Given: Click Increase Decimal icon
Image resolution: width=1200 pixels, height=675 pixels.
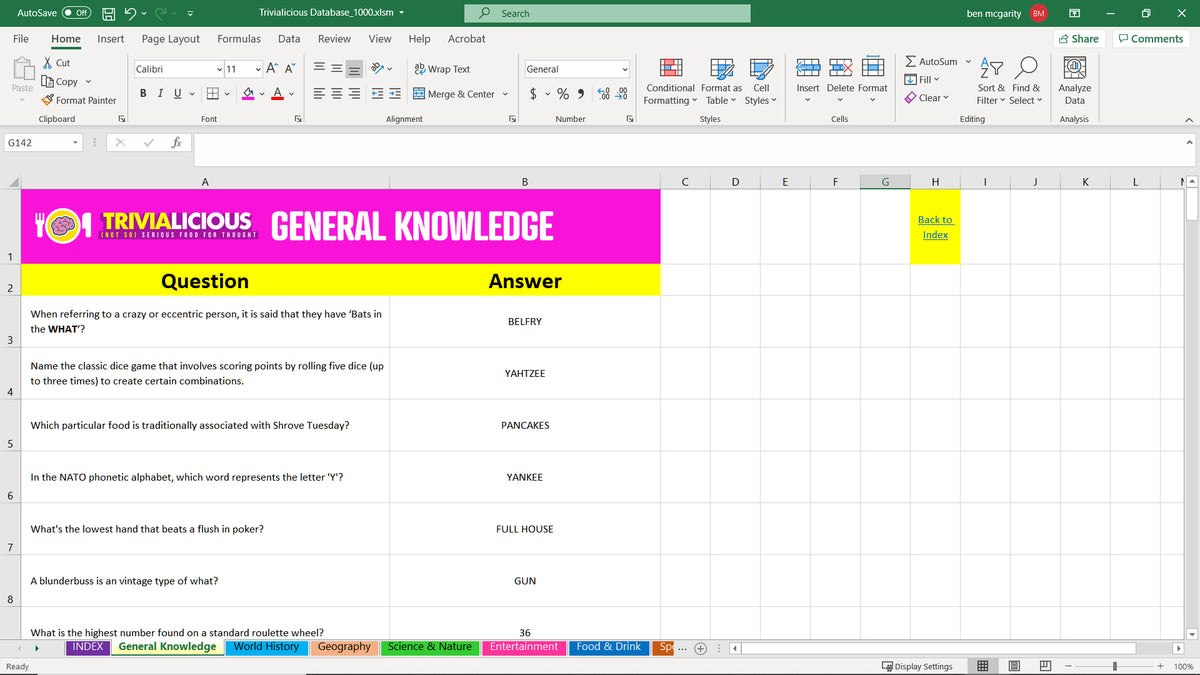Looking at the screenshot, I should [603, 94].
